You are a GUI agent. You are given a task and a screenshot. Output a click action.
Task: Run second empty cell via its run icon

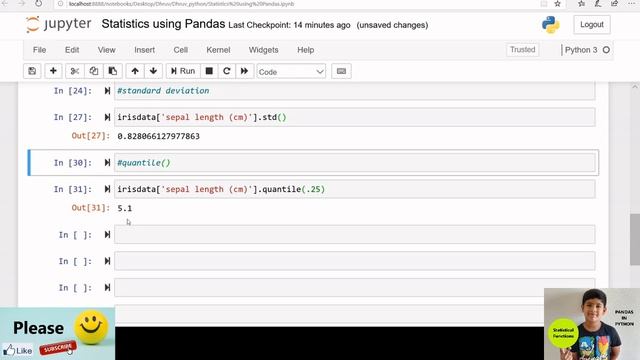107,261
